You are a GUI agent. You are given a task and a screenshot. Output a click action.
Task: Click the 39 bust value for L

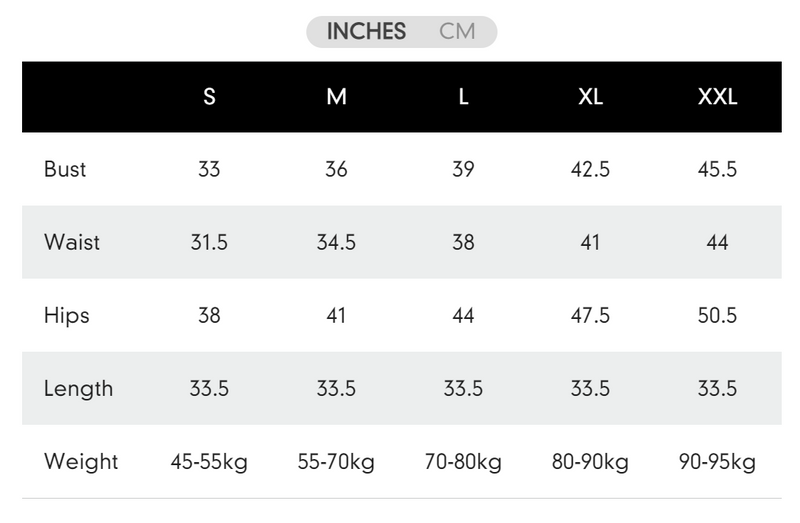(463, 169)
